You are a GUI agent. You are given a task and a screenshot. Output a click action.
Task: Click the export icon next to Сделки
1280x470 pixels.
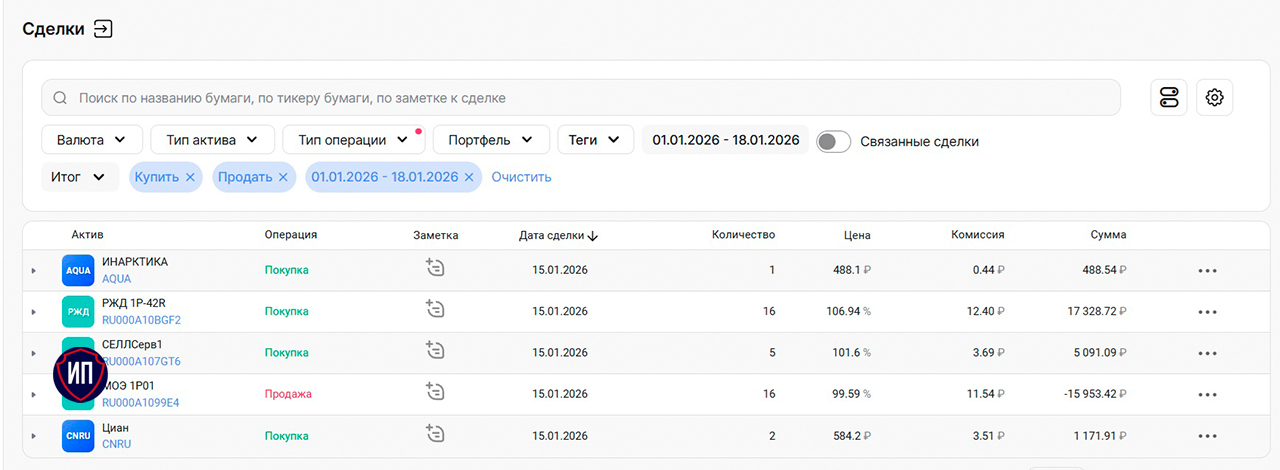pyautogui.click(x=103, y=29)
